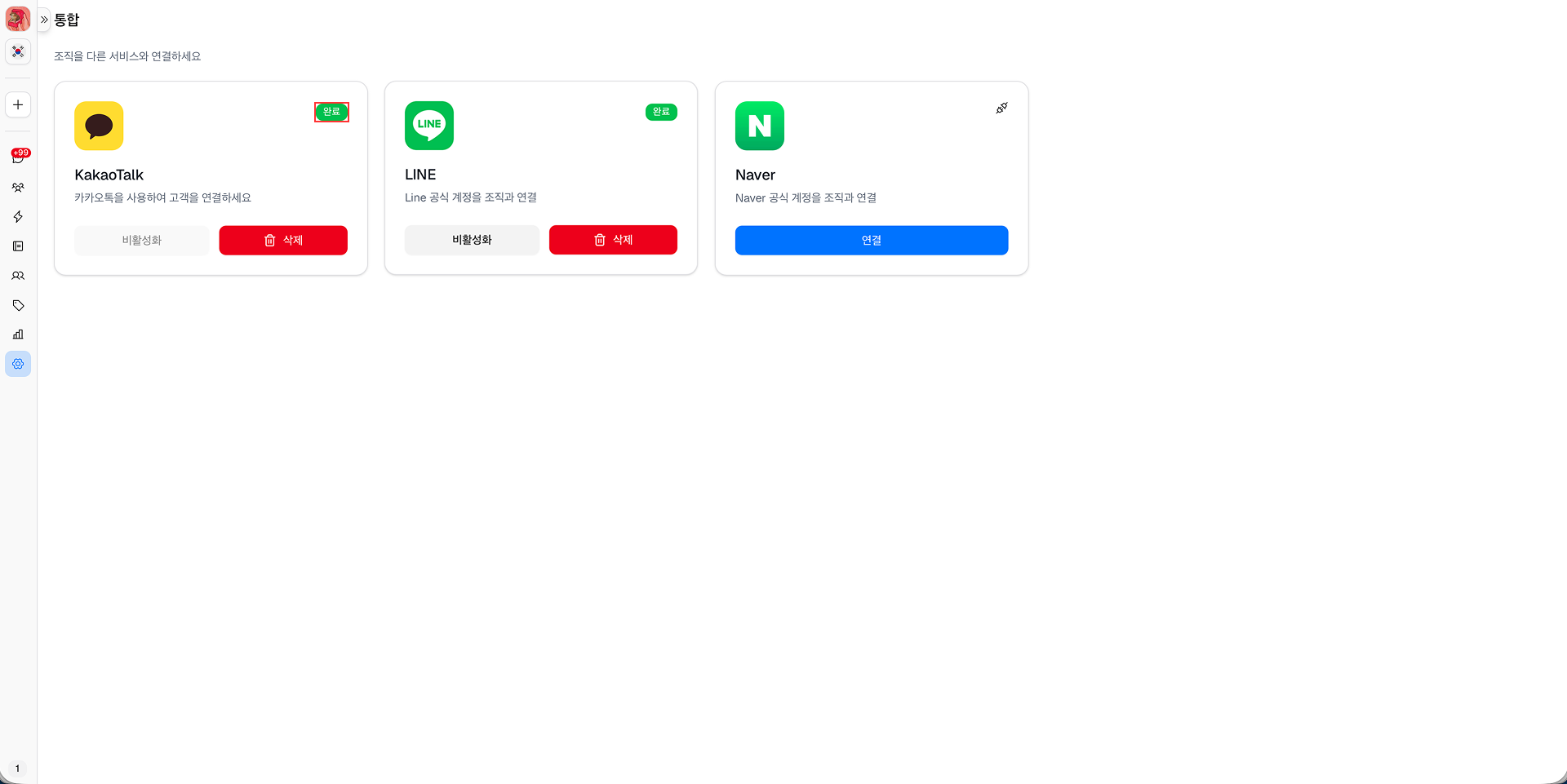Open the chats icon with +99 badge
This screenshot has width=1567, height=784.
(x=18, y=157)
